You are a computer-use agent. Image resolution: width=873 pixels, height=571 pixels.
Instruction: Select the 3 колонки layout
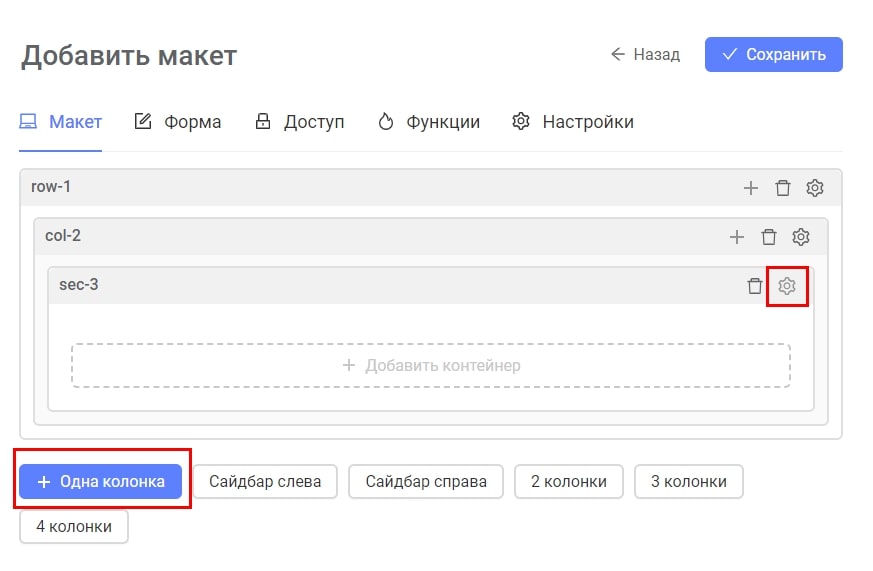689,481
